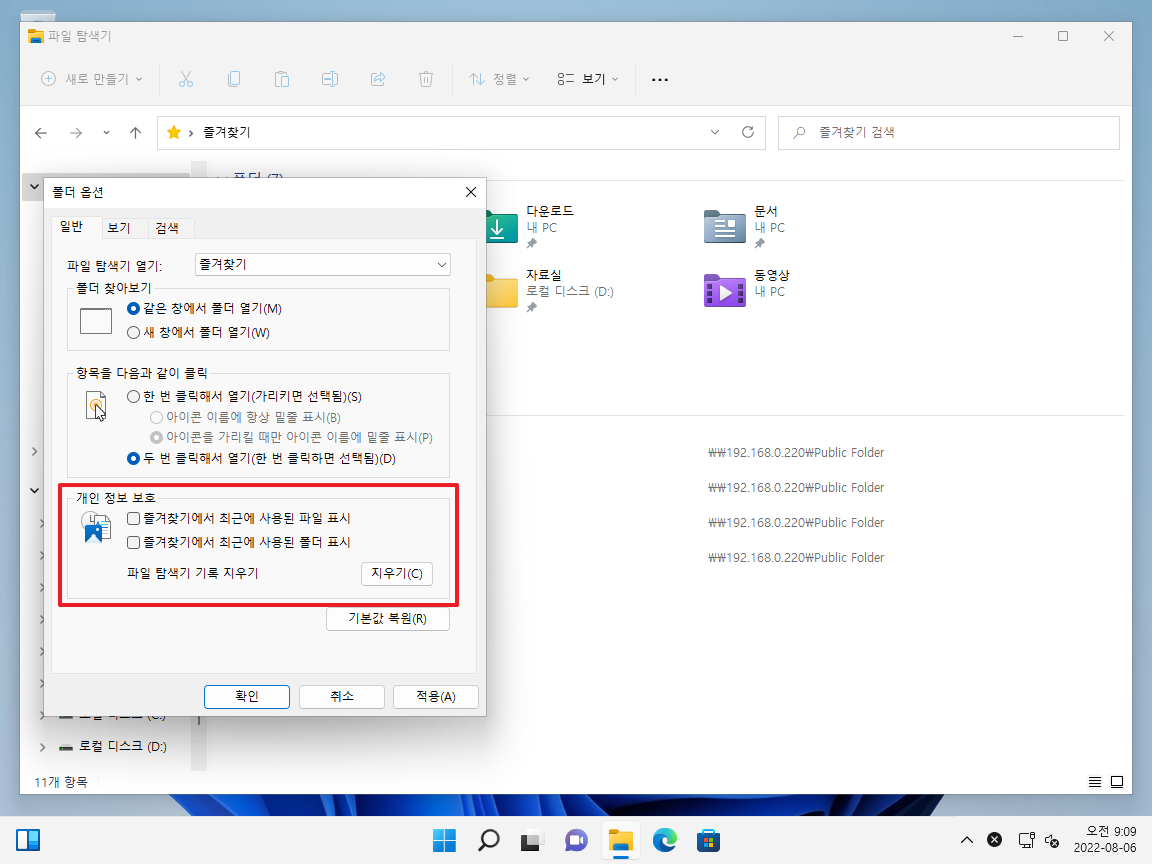Confirm with 확인 button

tap(247, 696)
